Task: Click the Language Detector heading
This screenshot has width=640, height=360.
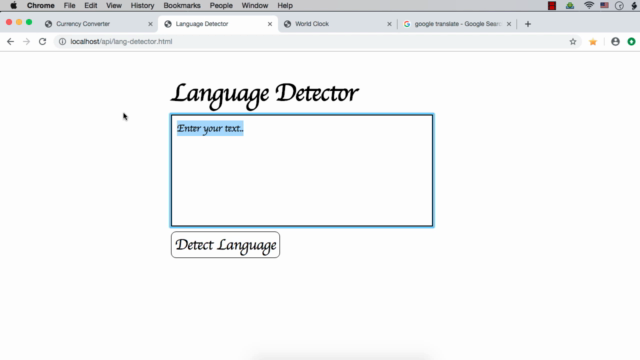Action: click(264, 95)
